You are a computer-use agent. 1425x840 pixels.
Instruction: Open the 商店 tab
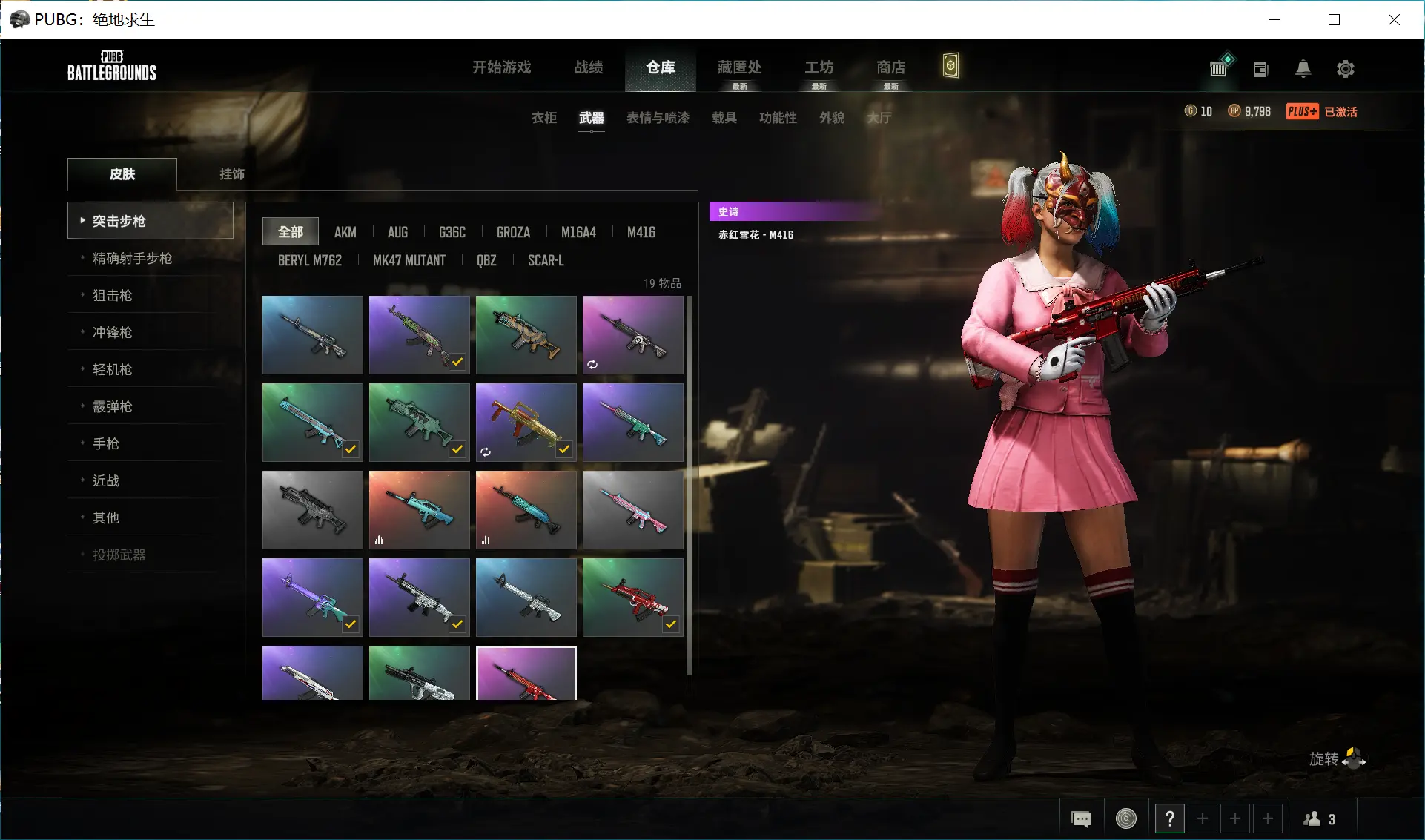pos(891,67)
